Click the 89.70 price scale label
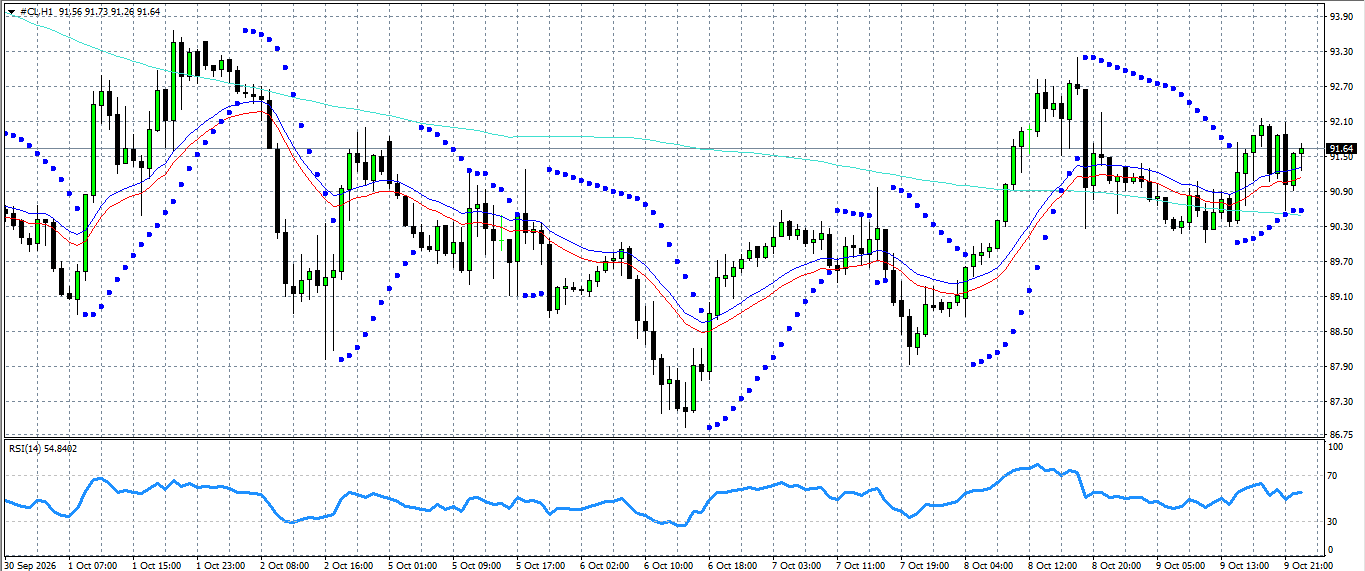Image resolution: width=1365 pixels, height=571 pixels. tap(1340, 262)
